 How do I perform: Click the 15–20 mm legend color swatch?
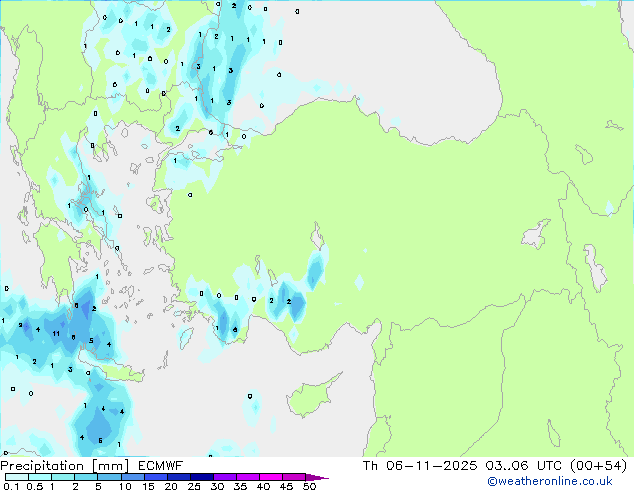pos(155,477)
